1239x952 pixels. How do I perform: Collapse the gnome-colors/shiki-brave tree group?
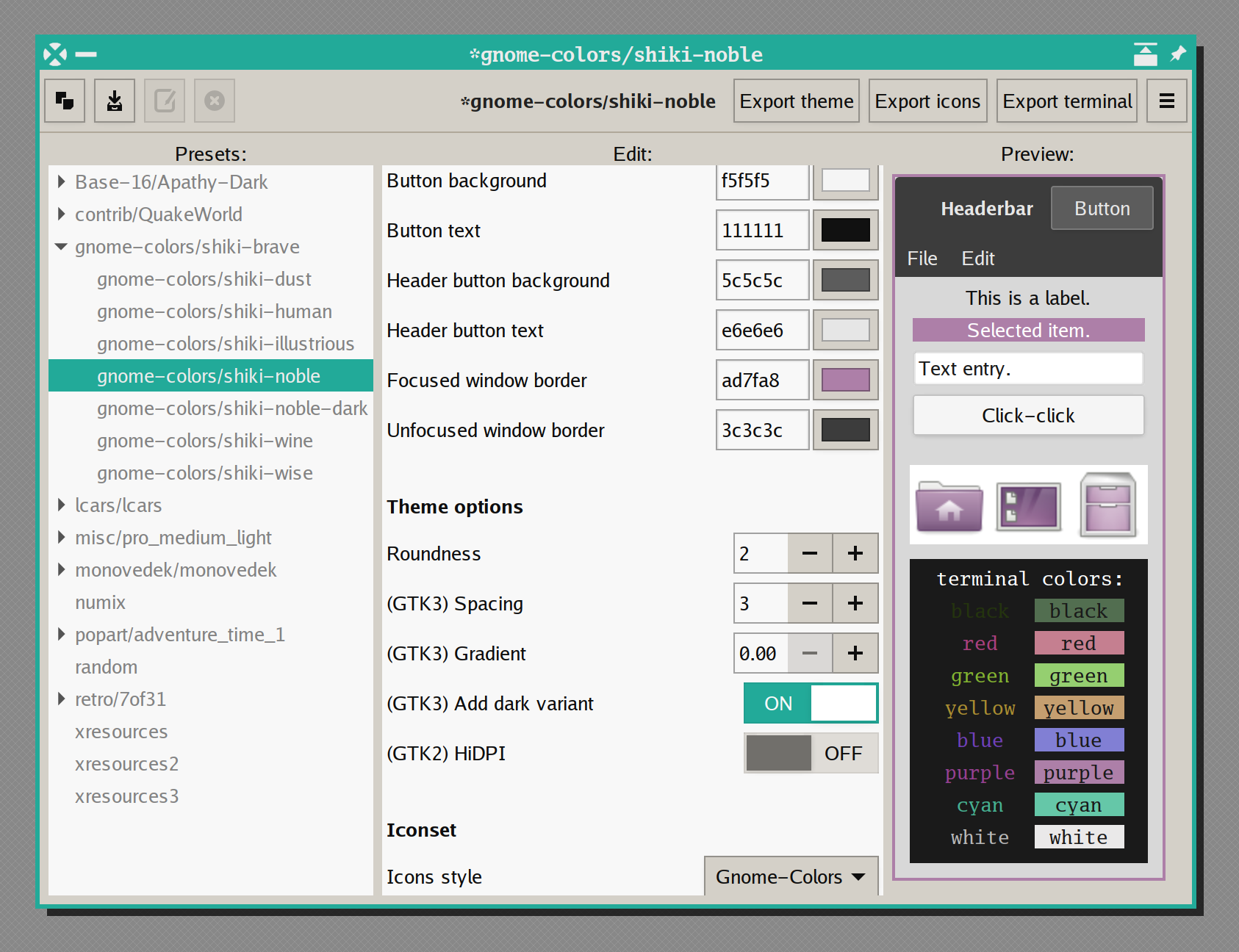(62, 247)
